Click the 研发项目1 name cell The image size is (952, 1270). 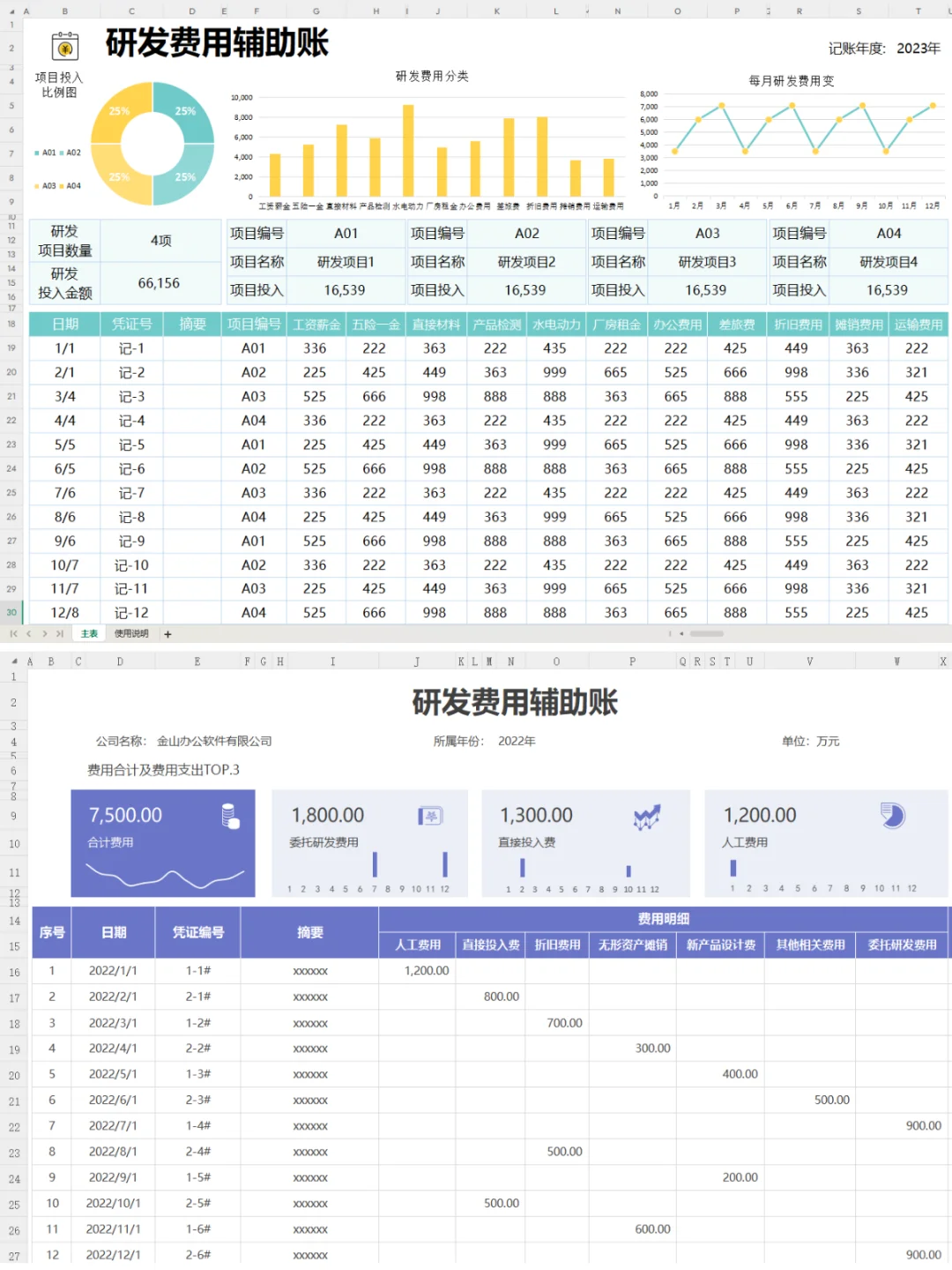coord(346,261)
